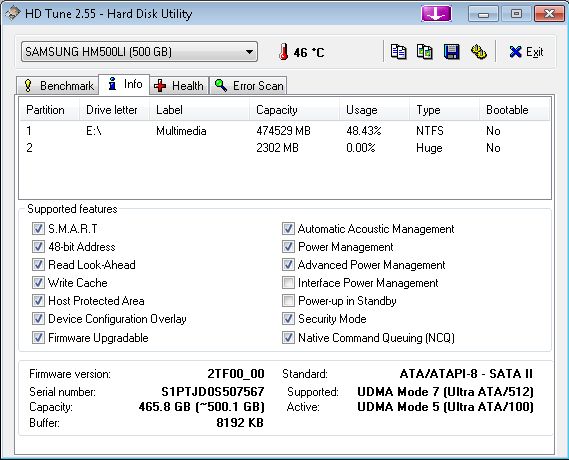The width and height of the screenshot is (569, 460).
Task: Enable Interface Power Management checkbox
Action: (288, 283)
